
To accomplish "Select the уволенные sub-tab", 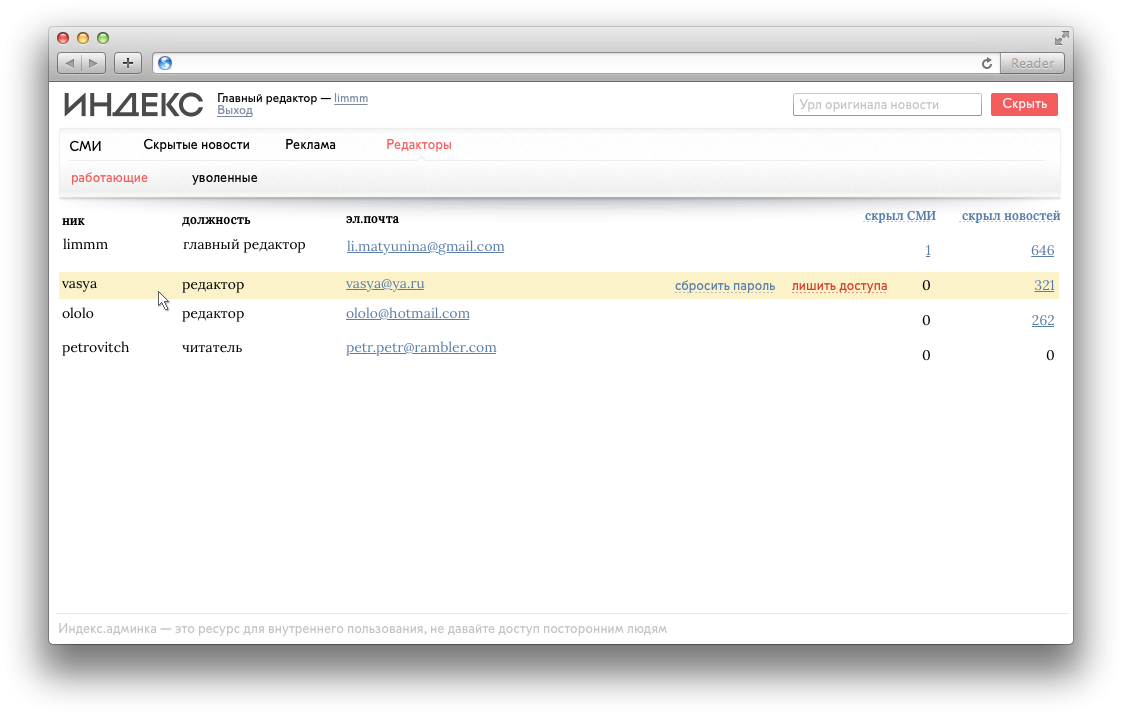I will click(x=224, y=178).
